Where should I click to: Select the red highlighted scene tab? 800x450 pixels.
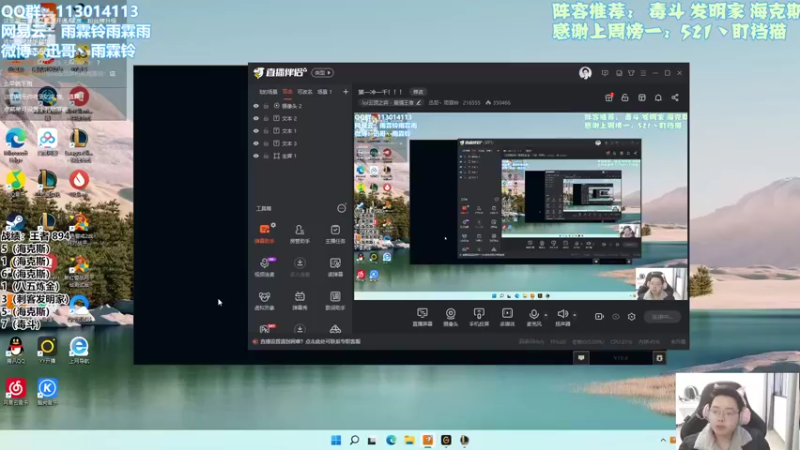288,92
